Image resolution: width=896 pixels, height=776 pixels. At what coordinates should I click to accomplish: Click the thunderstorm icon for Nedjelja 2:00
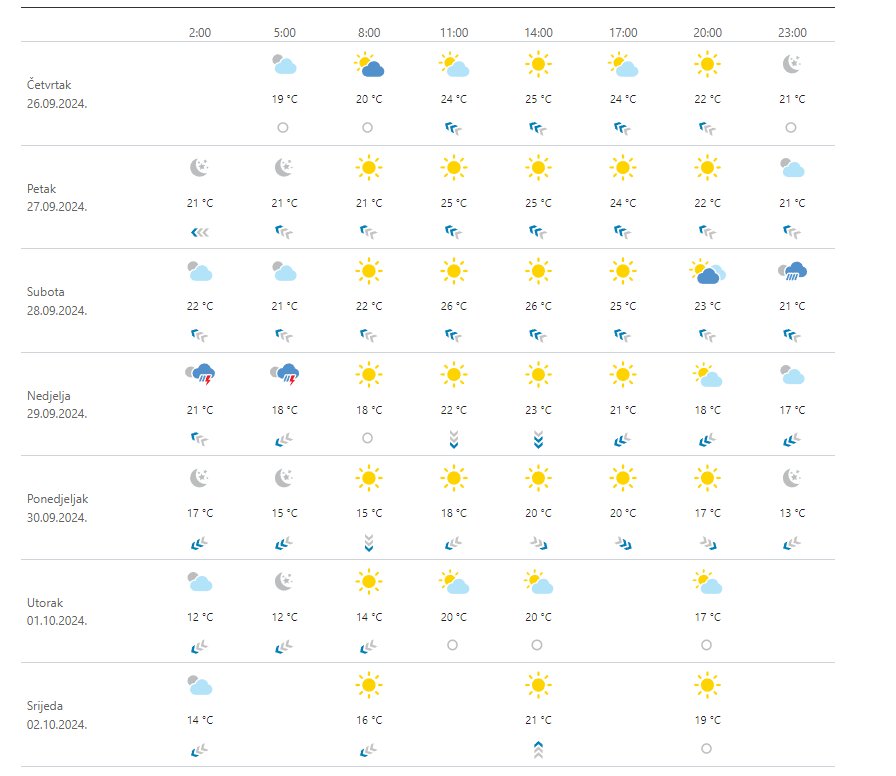pyautogui.click(x=200, y=374)
